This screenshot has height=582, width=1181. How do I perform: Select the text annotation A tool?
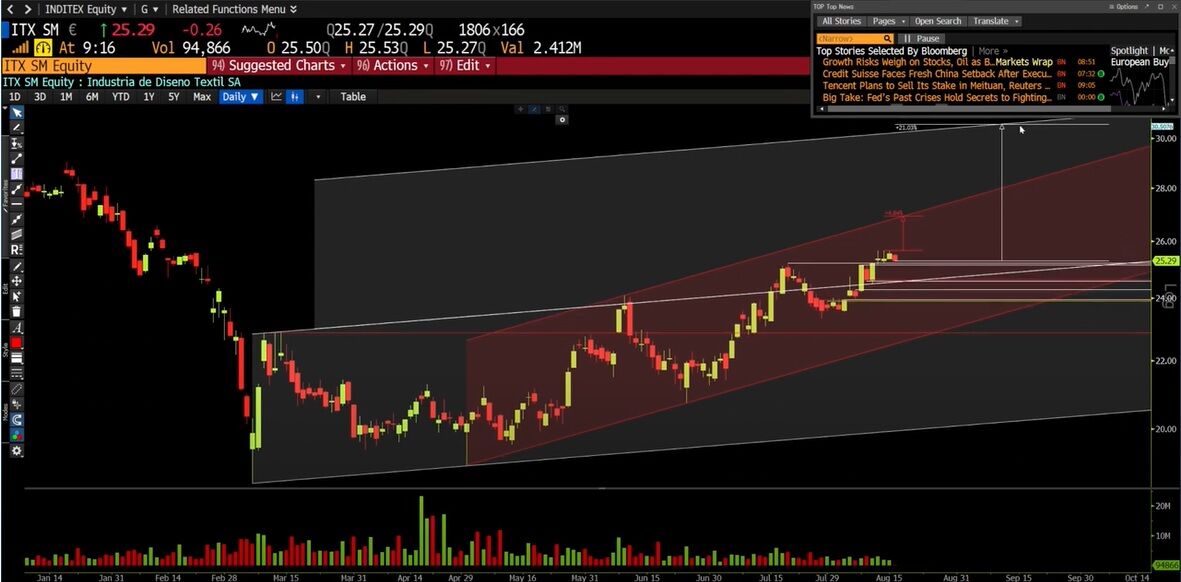point(17,328)
